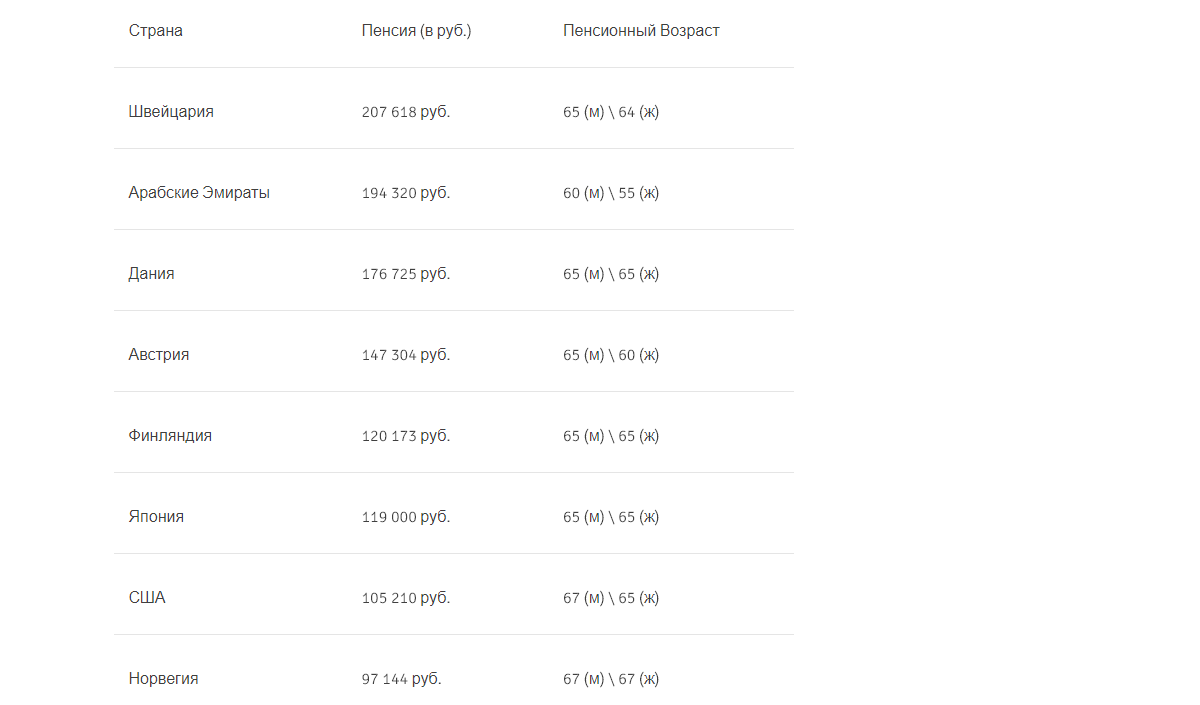The image size is (1200, 705).
Task: Select the Дания country cell
Action: click(152, 274)
